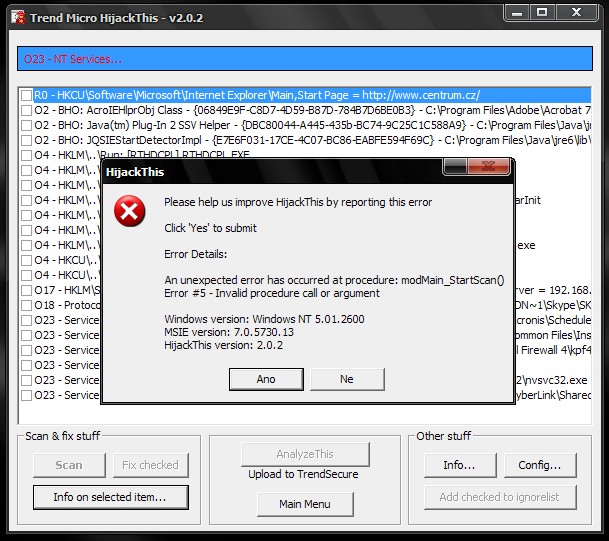Minimize the Trend Micro HijackThis window
This screenshot has width=609, height=541.
coord(517,13)
